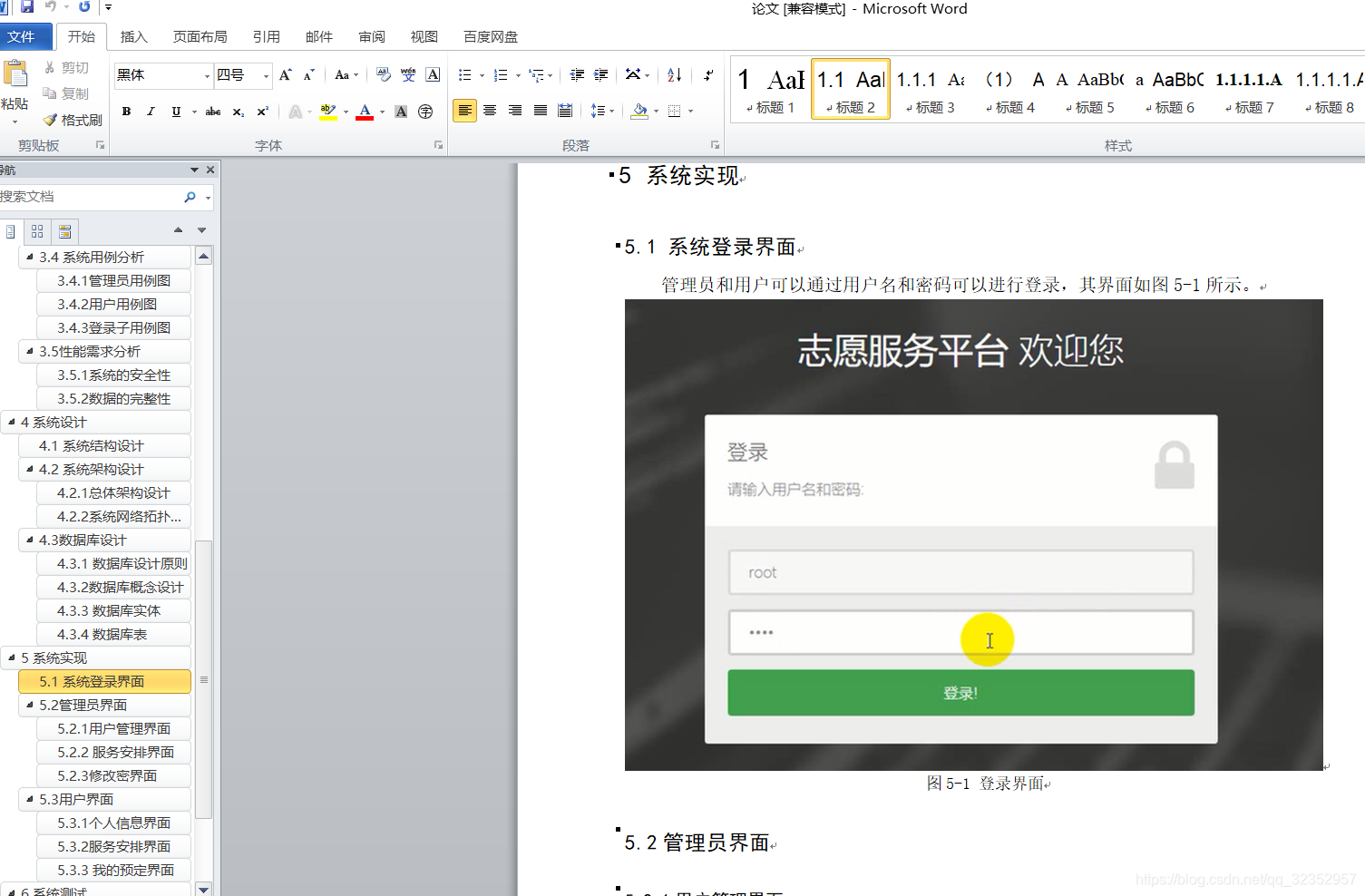1365x896 pixels.
Task: Click the bullet list icon
Action: [x=465, y=75]
